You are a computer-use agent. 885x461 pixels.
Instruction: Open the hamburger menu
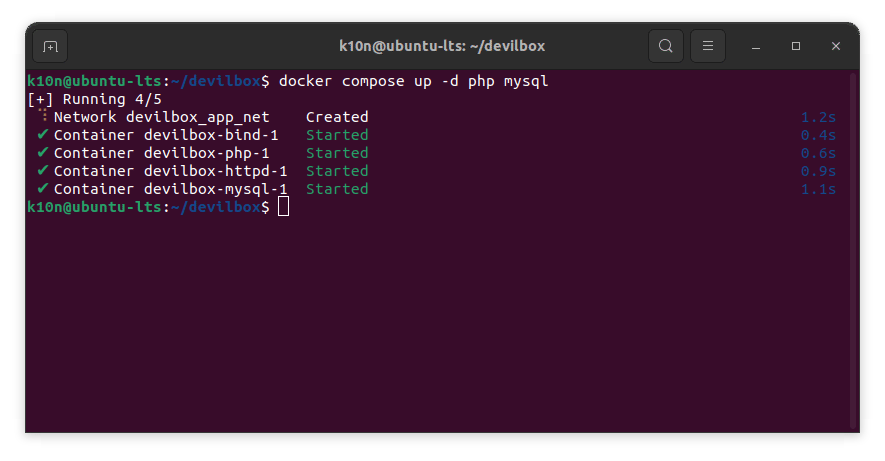[x=707, y=46]
